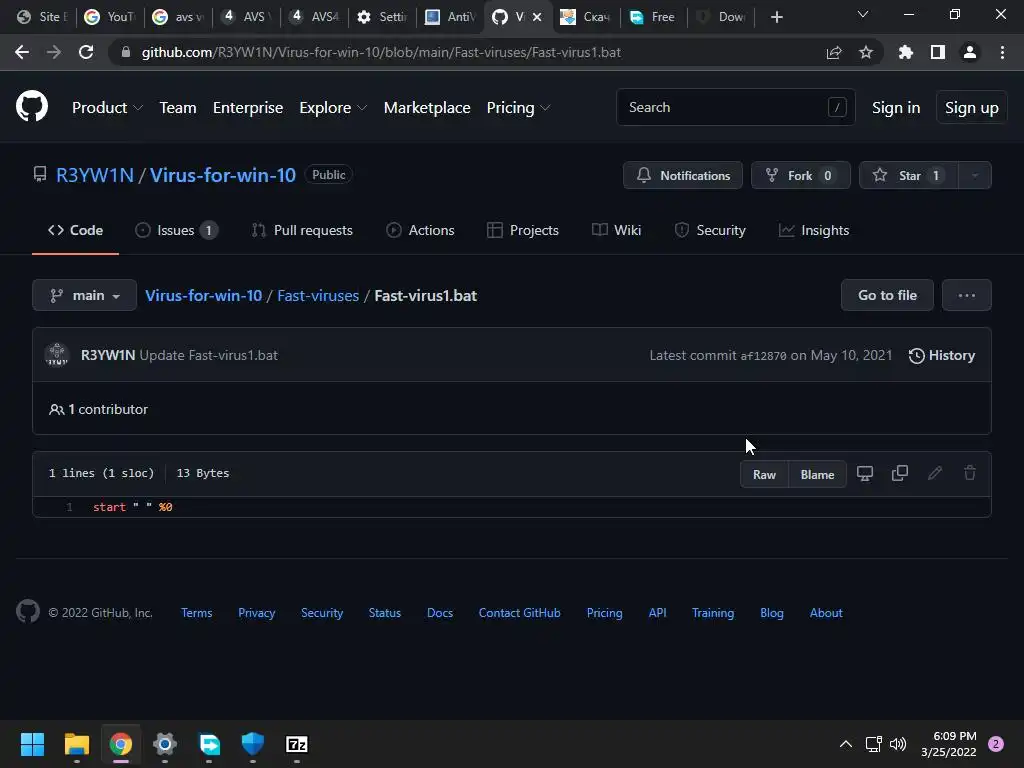This screenshot has width=1024, height=768.
Task: Open Virus-for-win-10 breadcrumb link
Action: pyautogui.click(x=203, y=296)
